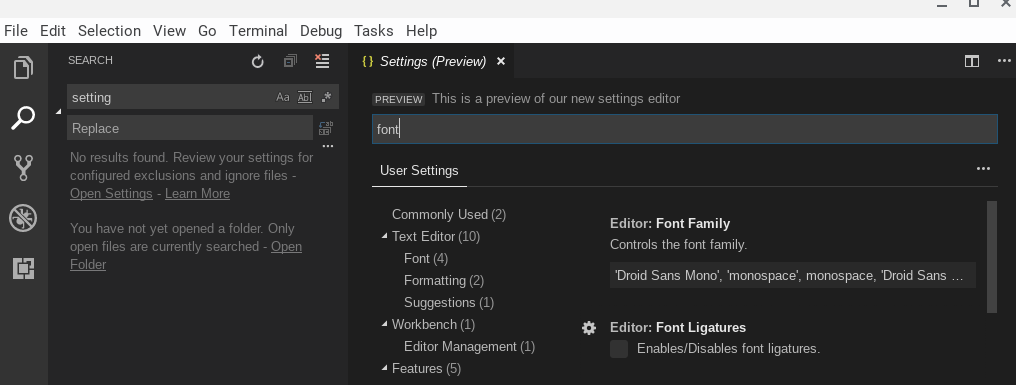This screenshot has width=1016, height=385.
Task: Collapse the Features settings group
Action: (384, 368)
